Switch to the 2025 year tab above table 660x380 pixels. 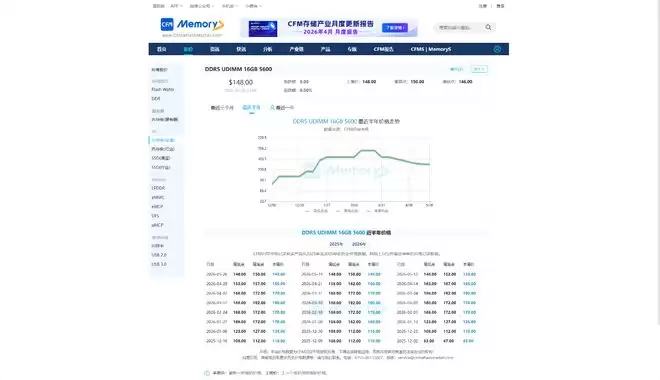click(x=335, y=244)
